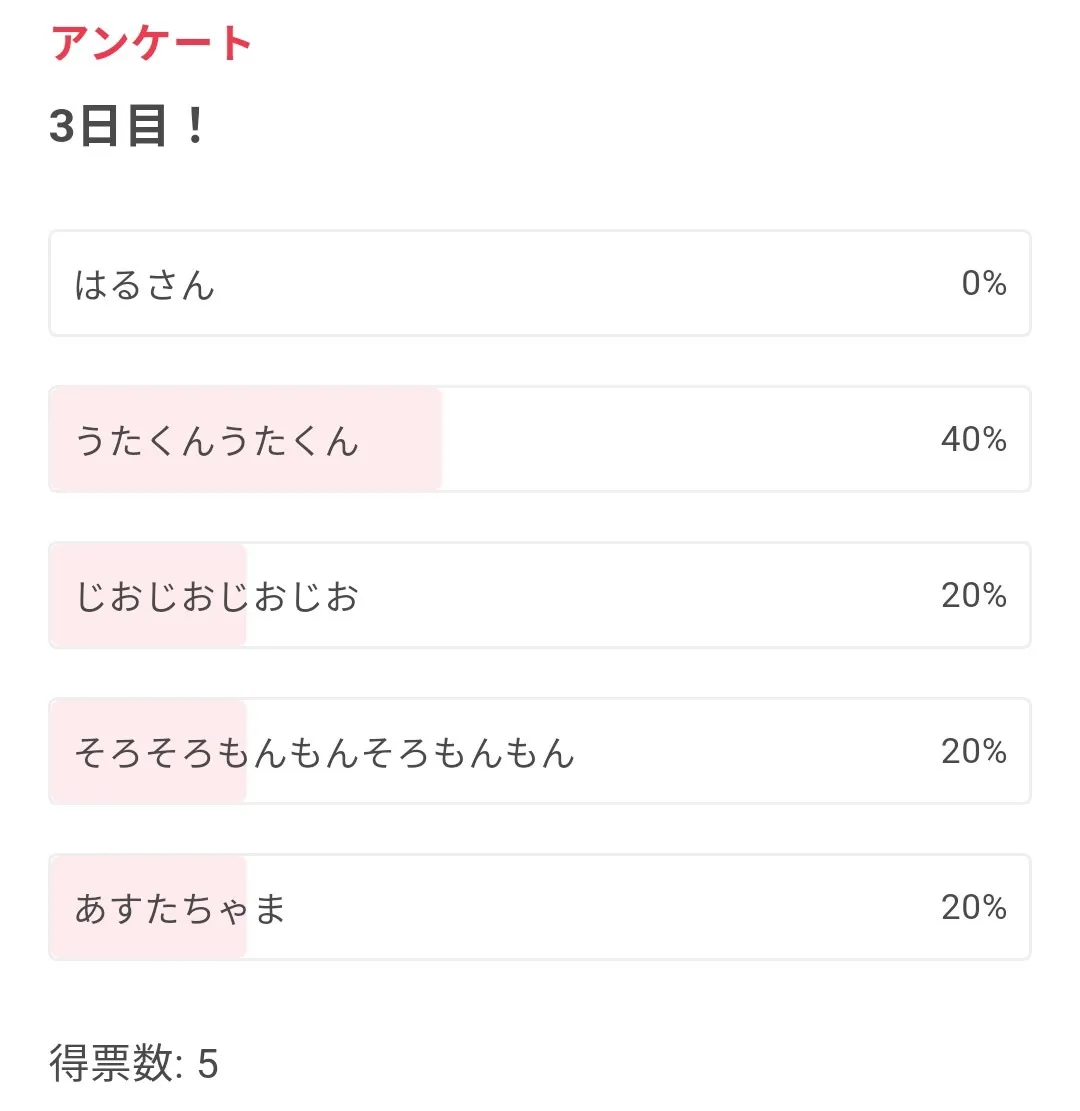Screen dimensions: 1080x1111
Task: Select the あすたちゃま poll option text
Action: click(180, 908)
